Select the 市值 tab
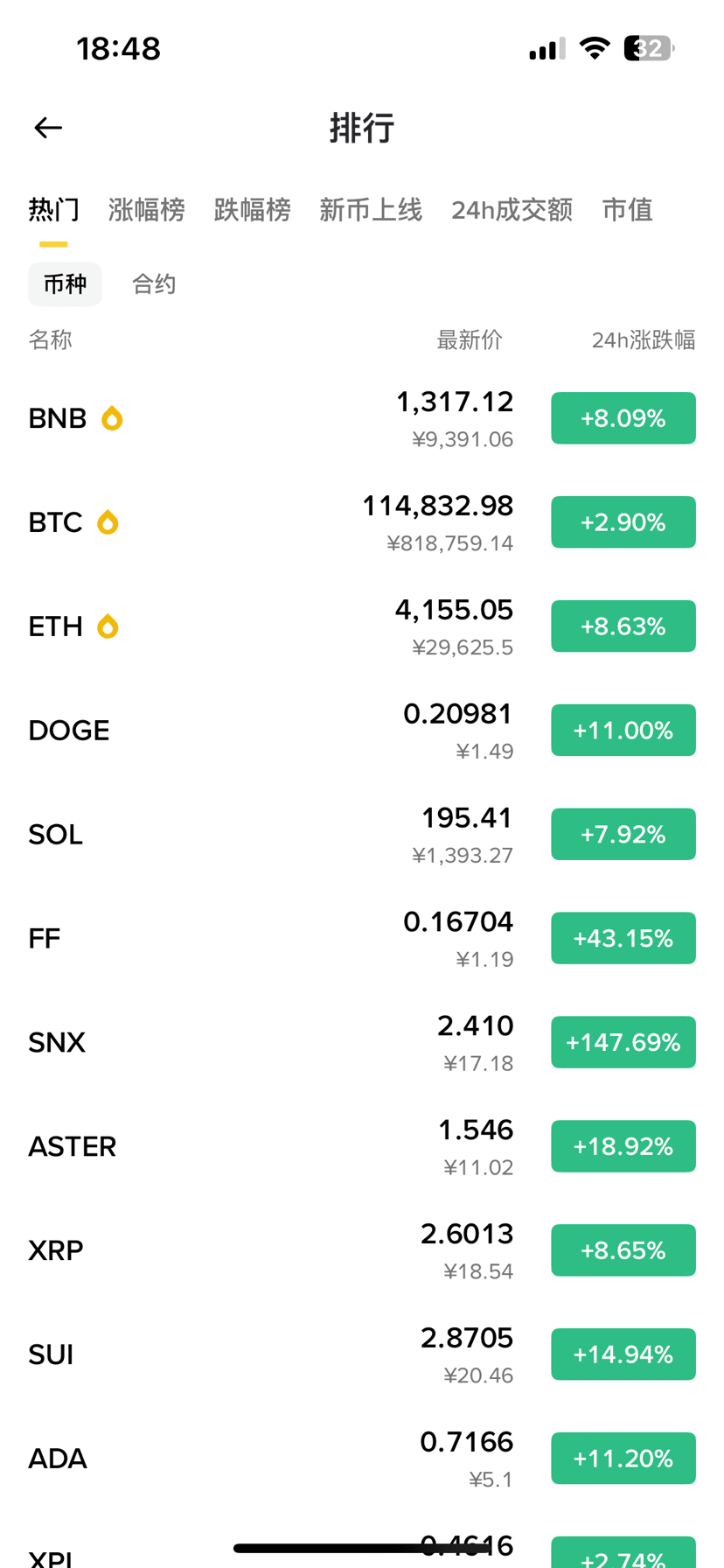This screenshot has height=1568, width=724. point(627,210)
